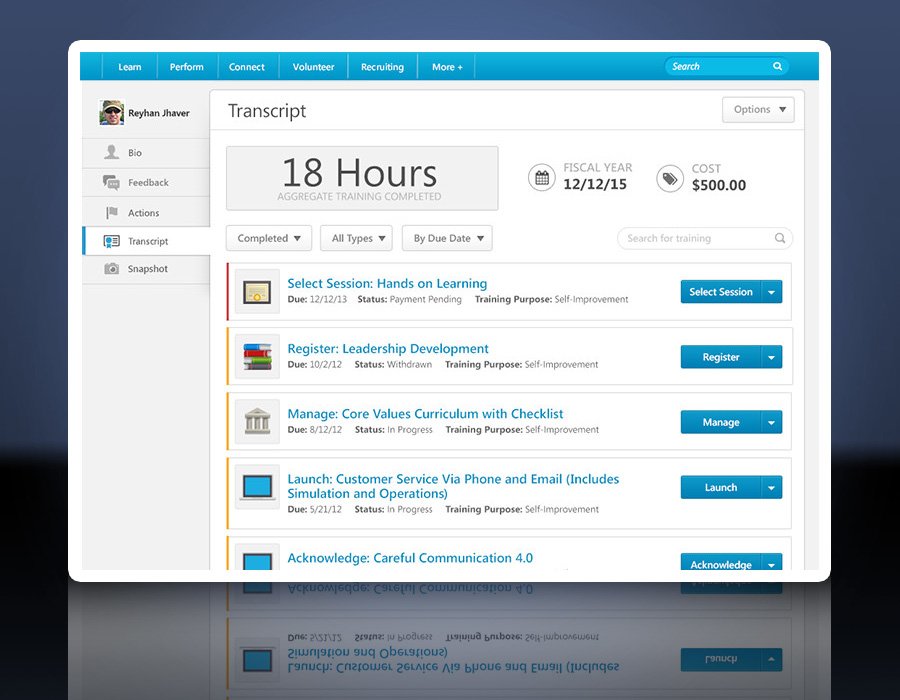This screenshot has height=700, width=900.
Task: Open the By Due Date sort dropdown
Action: click(447, 238)
